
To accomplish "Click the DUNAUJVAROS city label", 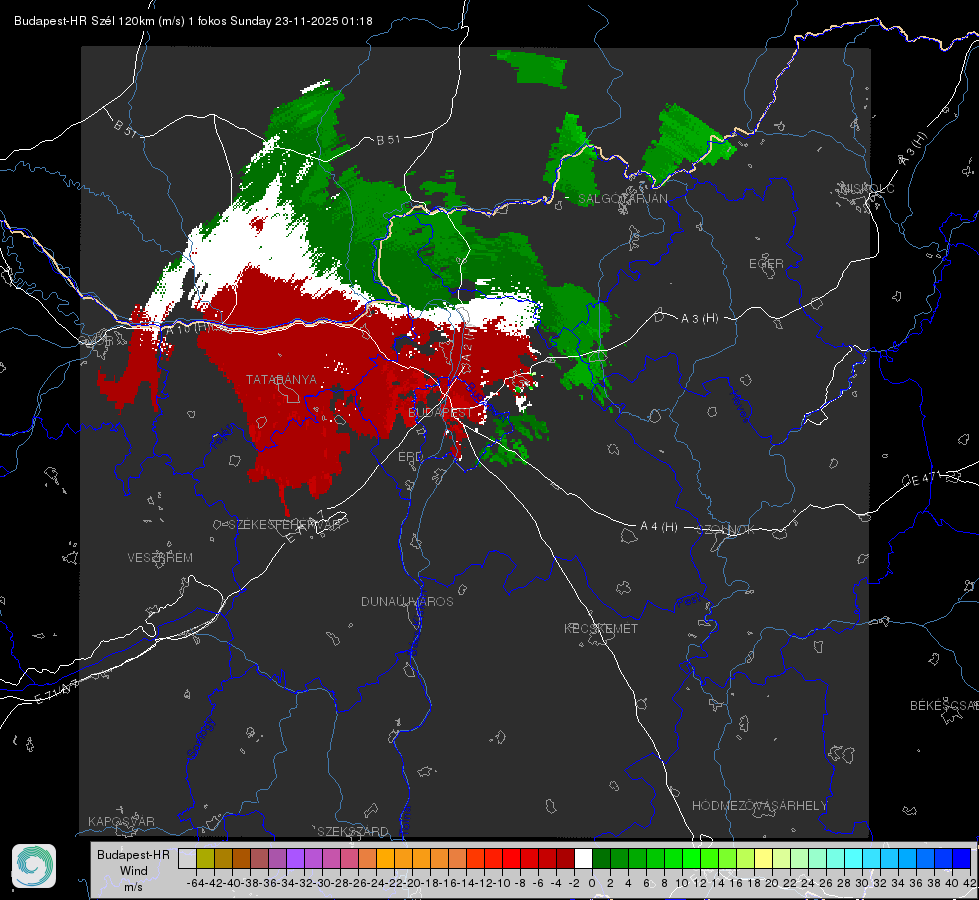I will coord(407,601).
